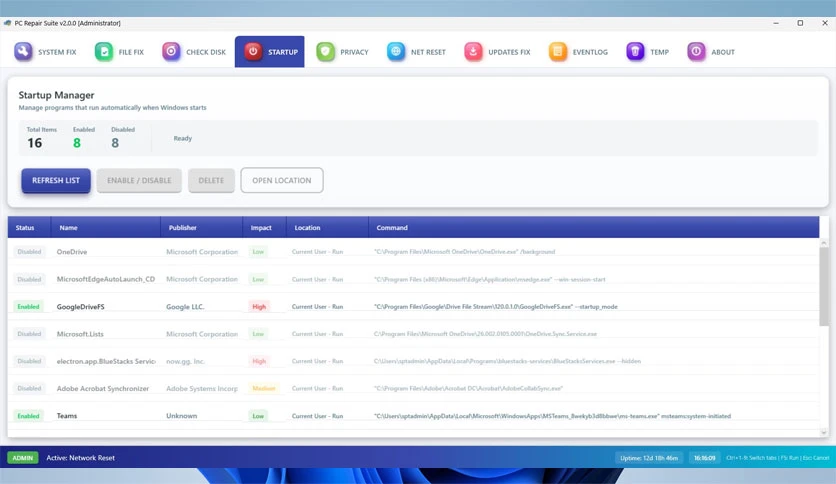Click the Enabled badge on GoogleDriveFS row
Viewport: 836px width, 484px height.
point(28,306)
